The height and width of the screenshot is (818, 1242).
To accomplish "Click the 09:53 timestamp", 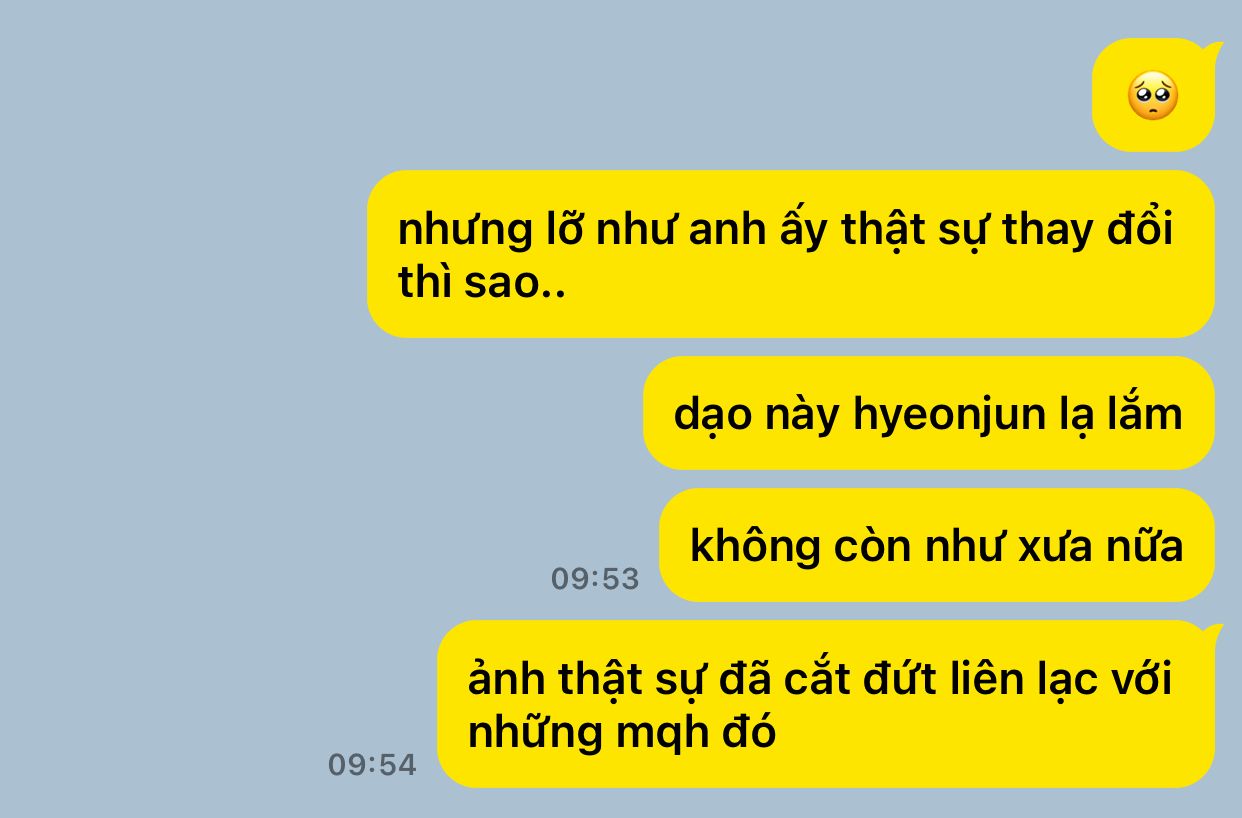I will [594, 579].
